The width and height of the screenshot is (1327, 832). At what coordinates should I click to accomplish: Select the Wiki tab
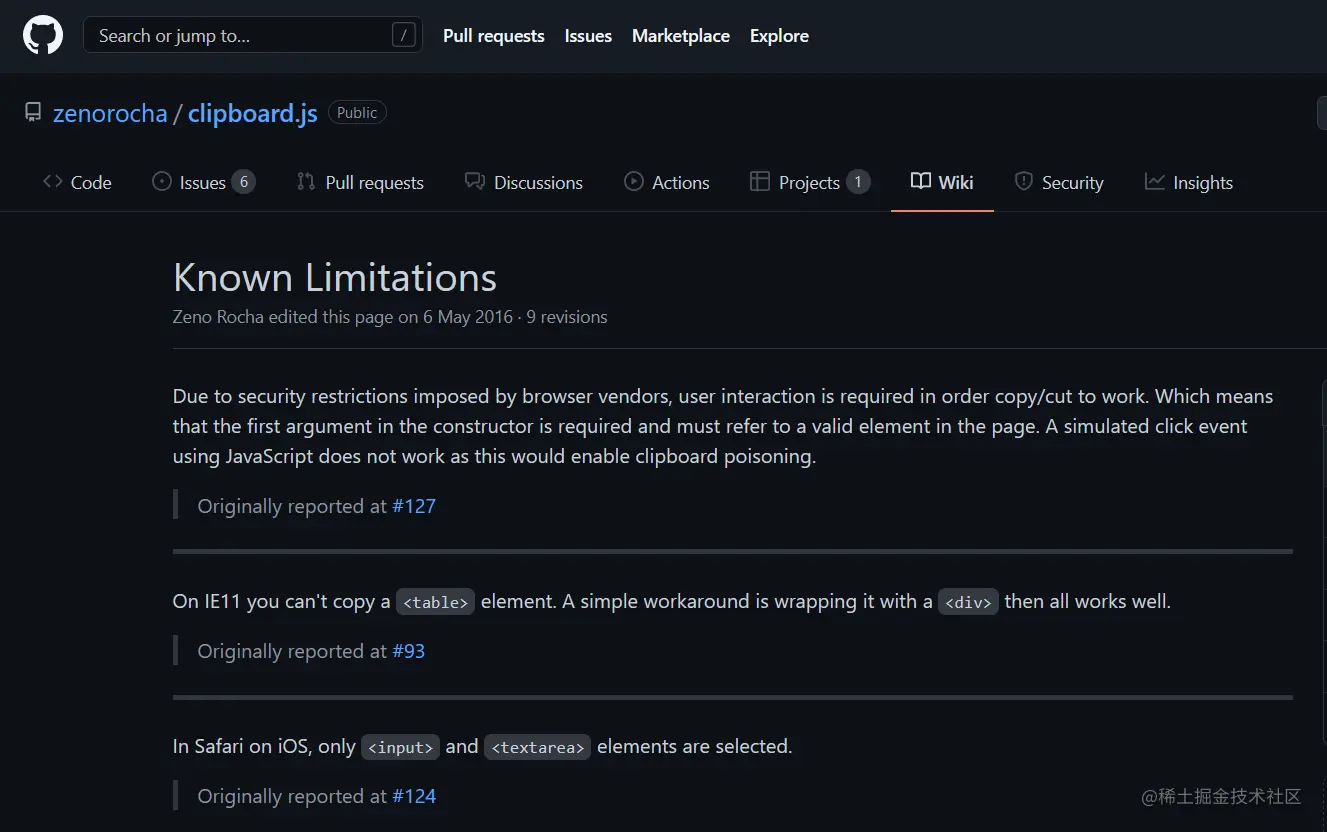coord(942,182)
